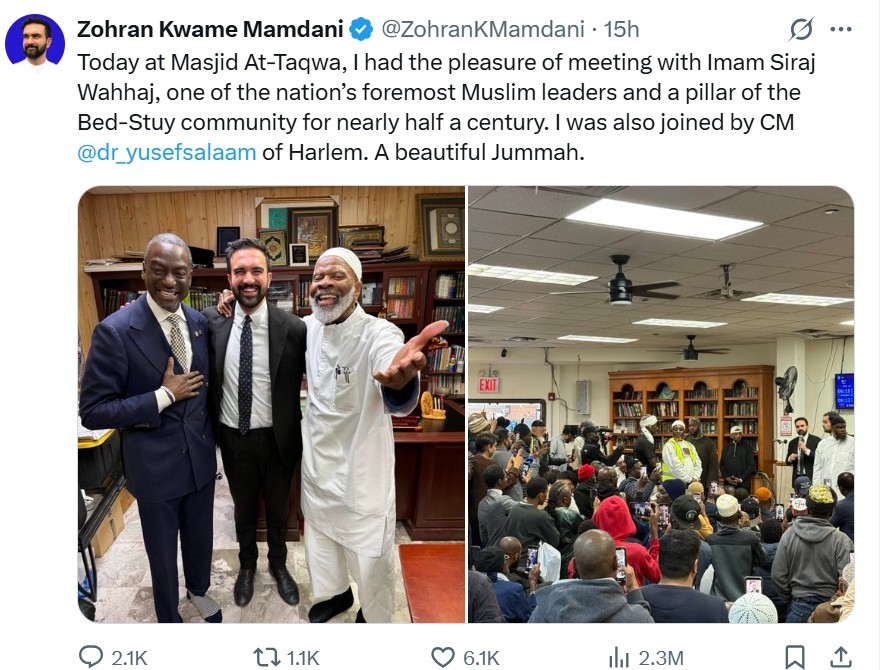Click the Zohran Kwame Mamdani display name
Screen dimensions: 886x670
(x=210, y=29)
